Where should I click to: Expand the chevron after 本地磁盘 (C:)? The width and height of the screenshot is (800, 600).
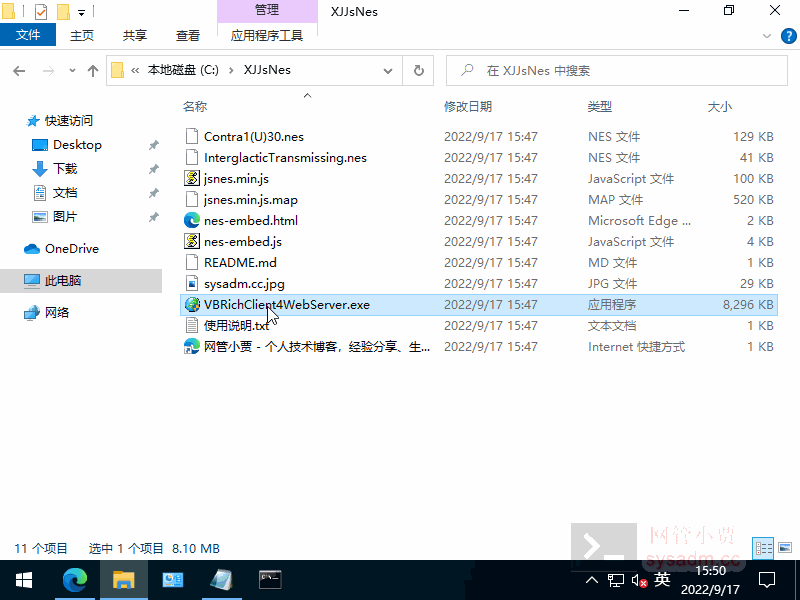pos(231,70)
